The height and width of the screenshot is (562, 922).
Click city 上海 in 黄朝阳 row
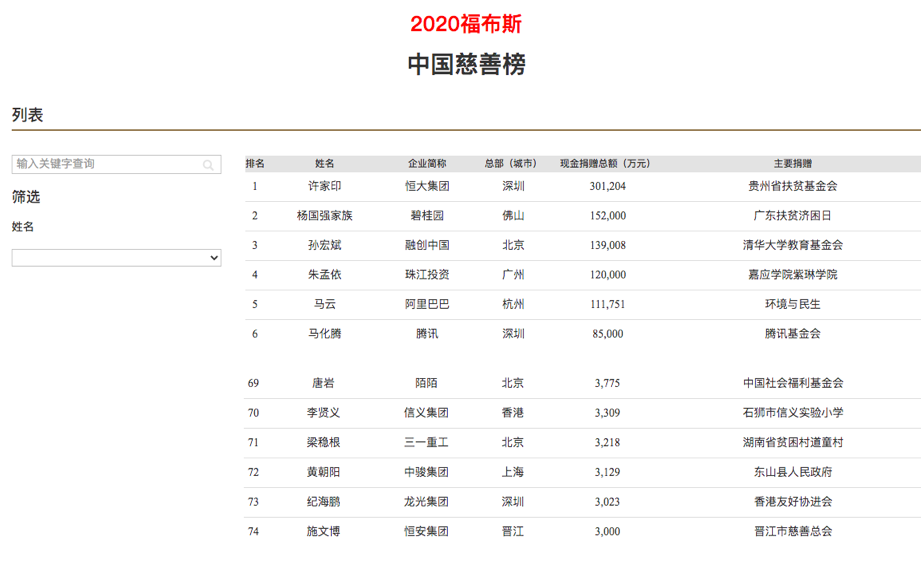tap(512, 472)
